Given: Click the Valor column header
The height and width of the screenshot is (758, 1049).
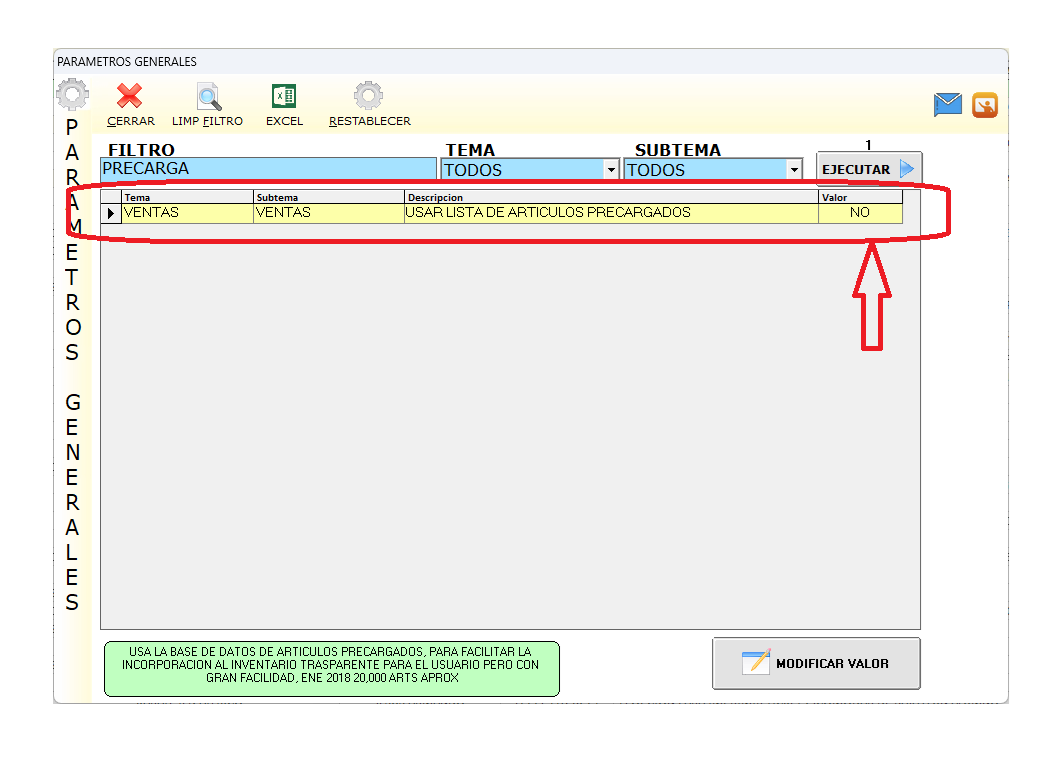Looking at the screenshot, I should pos(859,198).
